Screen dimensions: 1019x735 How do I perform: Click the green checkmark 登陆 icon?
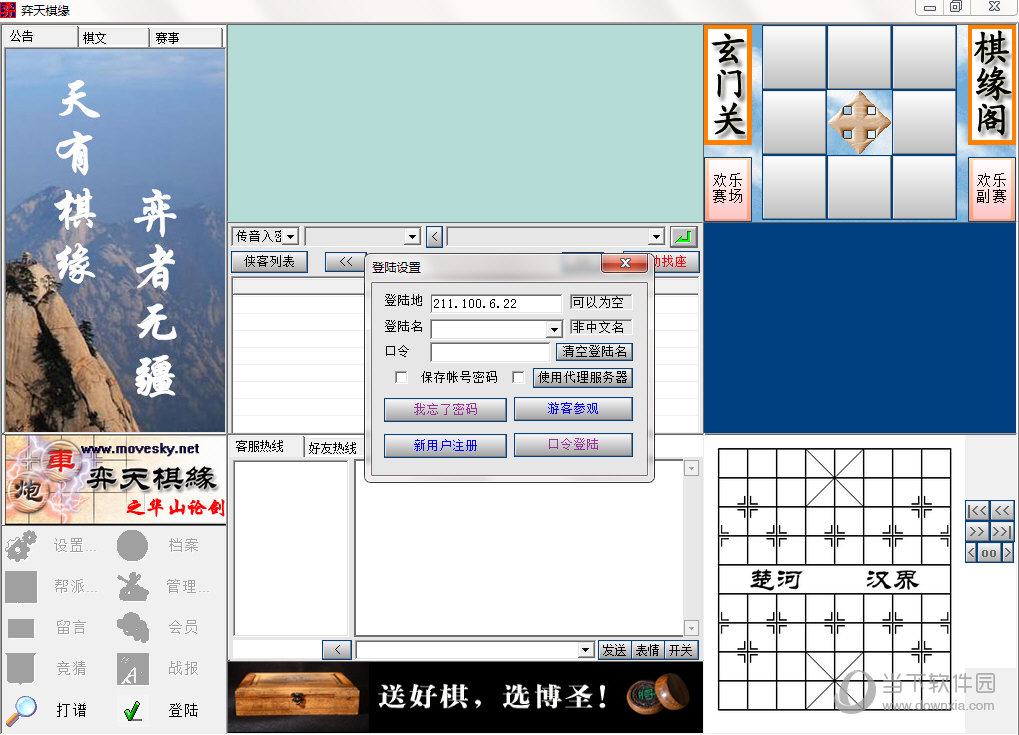pos(132,710)
